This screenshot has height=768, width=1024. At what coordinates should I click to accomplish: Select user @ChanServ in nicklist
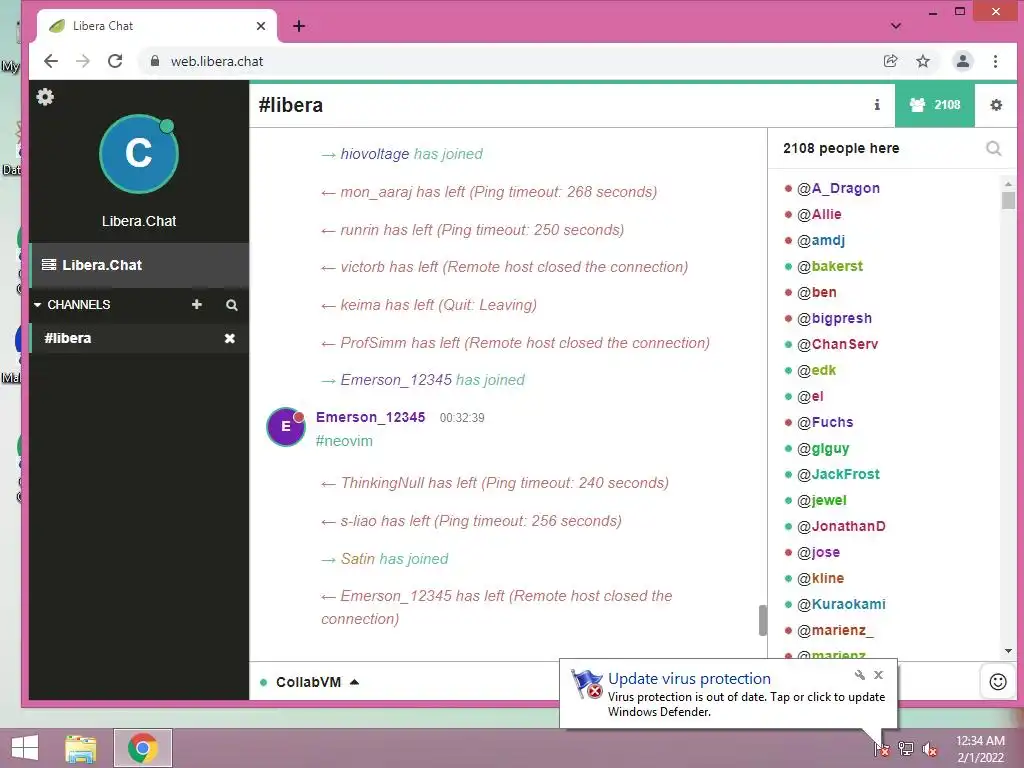(x=837, y=344)
